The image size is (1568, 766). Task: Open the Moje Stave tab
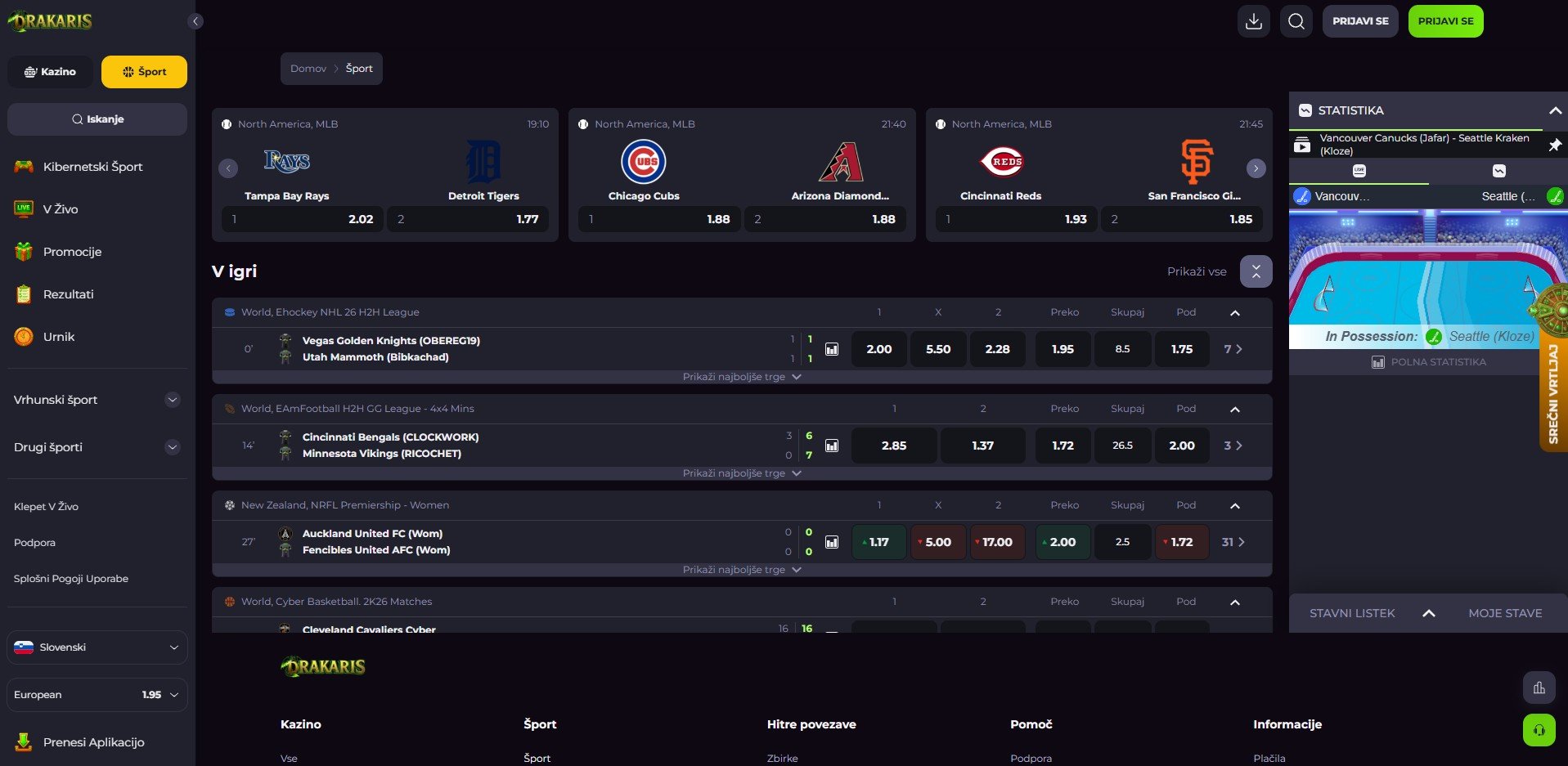1505,613
